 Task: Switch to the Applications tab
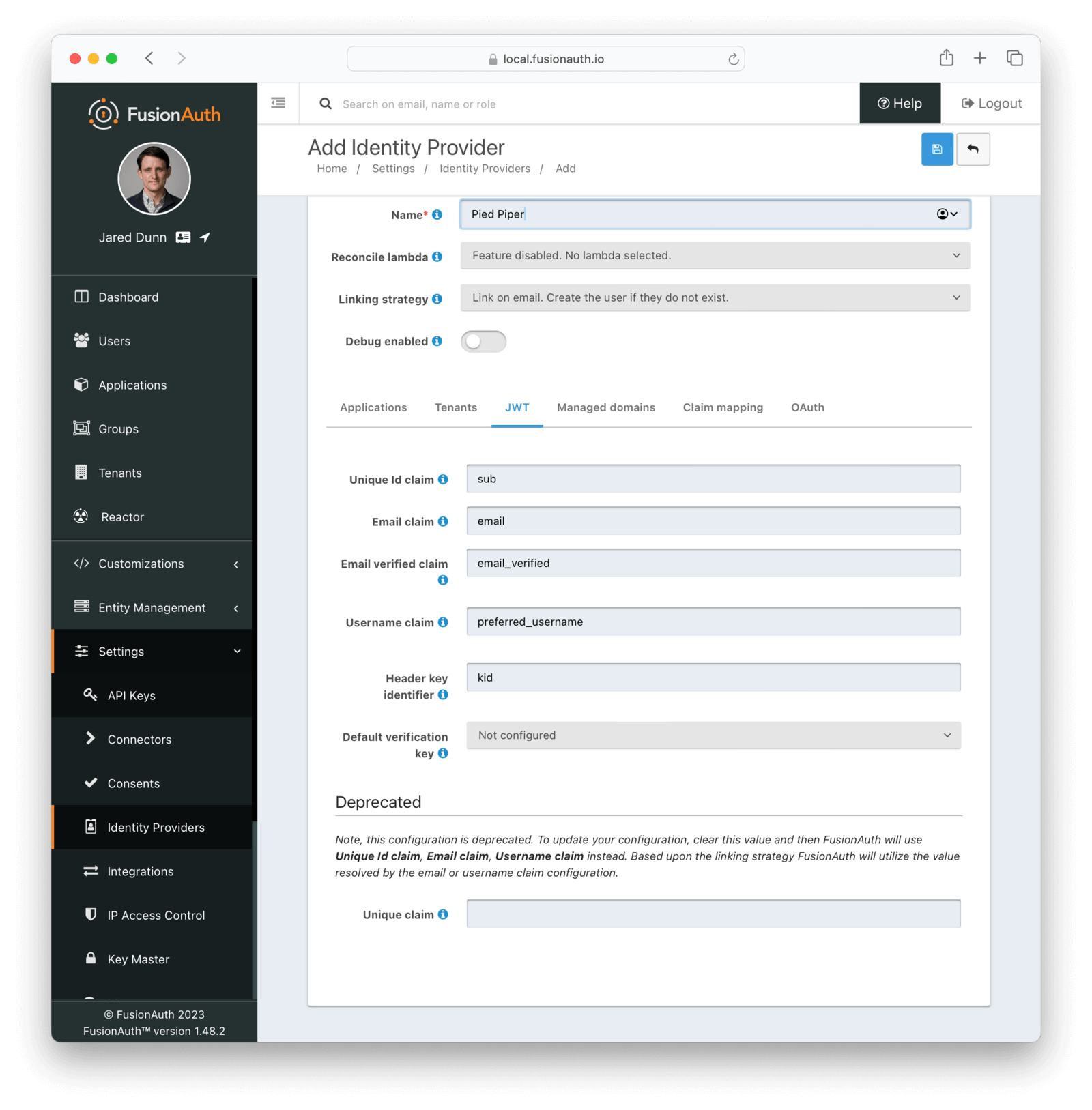tap(373, 408)
